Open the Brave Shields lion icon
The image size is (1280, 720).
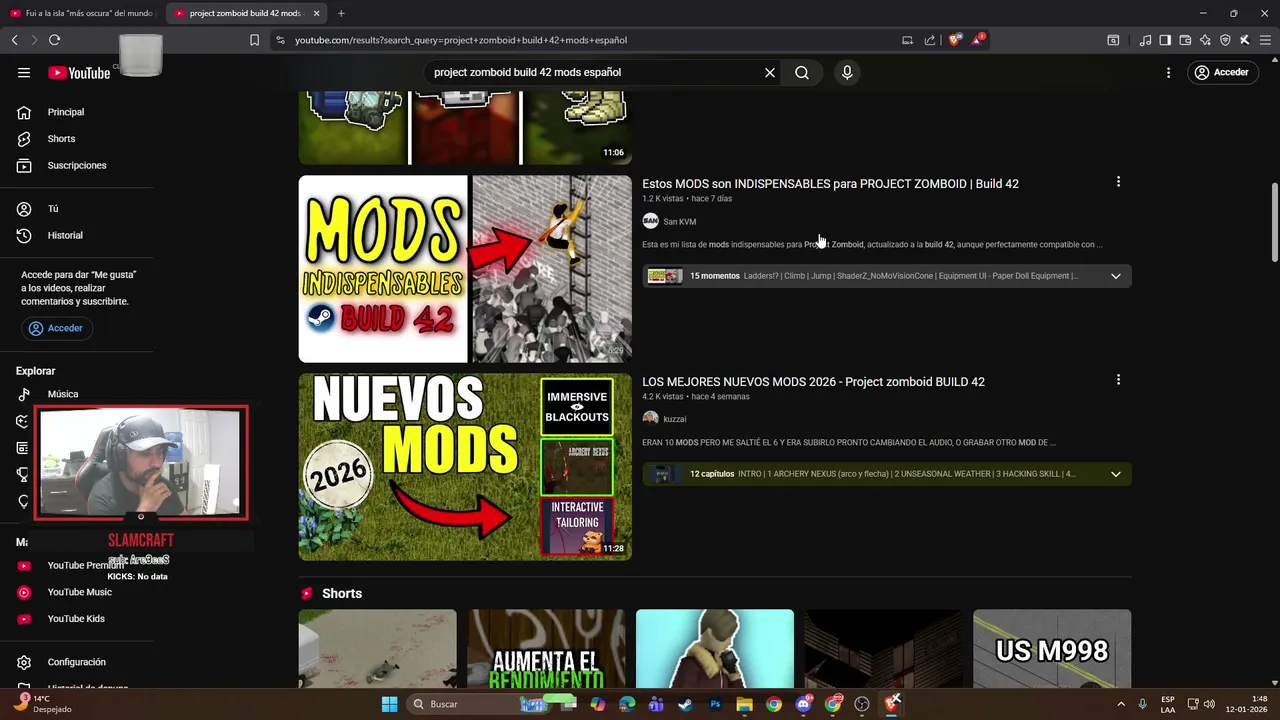tap(954, 40)
